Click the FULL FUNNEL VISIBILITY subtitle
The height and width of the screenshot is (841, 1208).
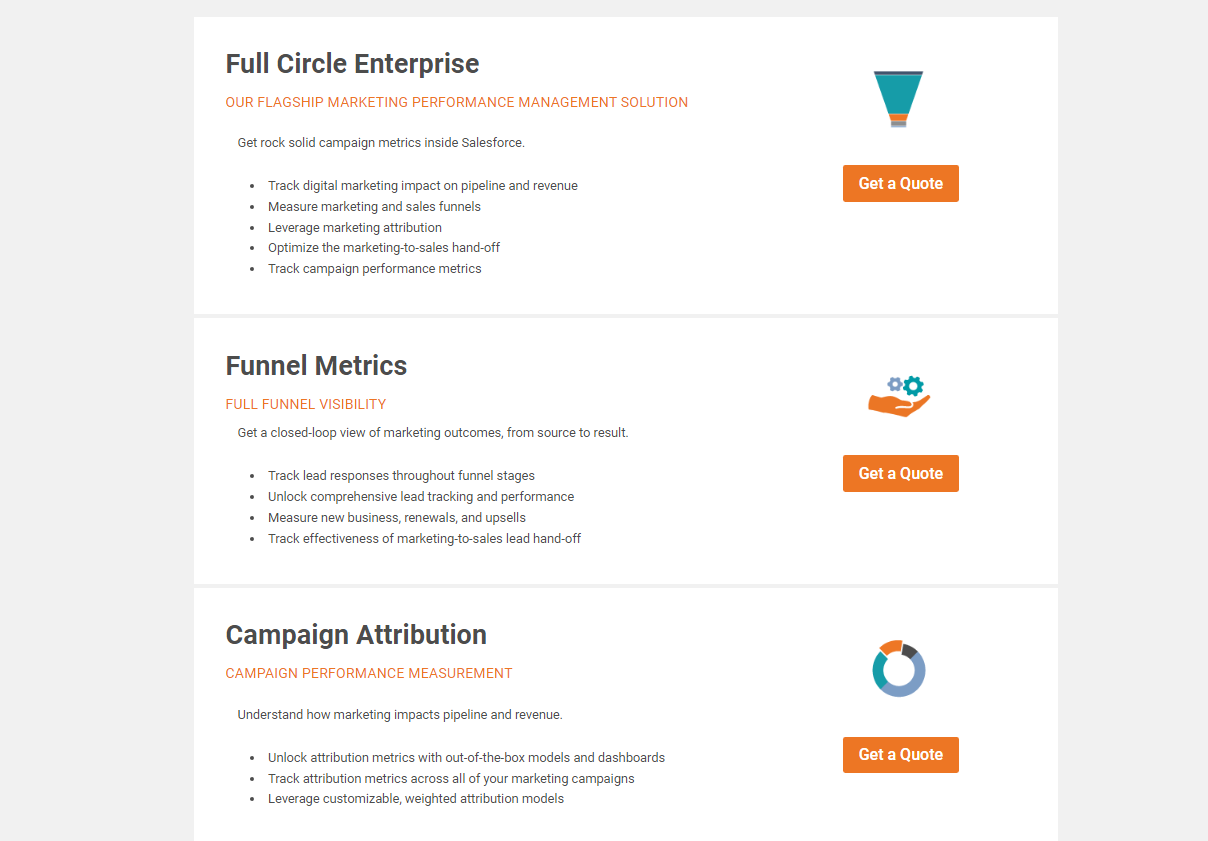[x=305, y=404]
